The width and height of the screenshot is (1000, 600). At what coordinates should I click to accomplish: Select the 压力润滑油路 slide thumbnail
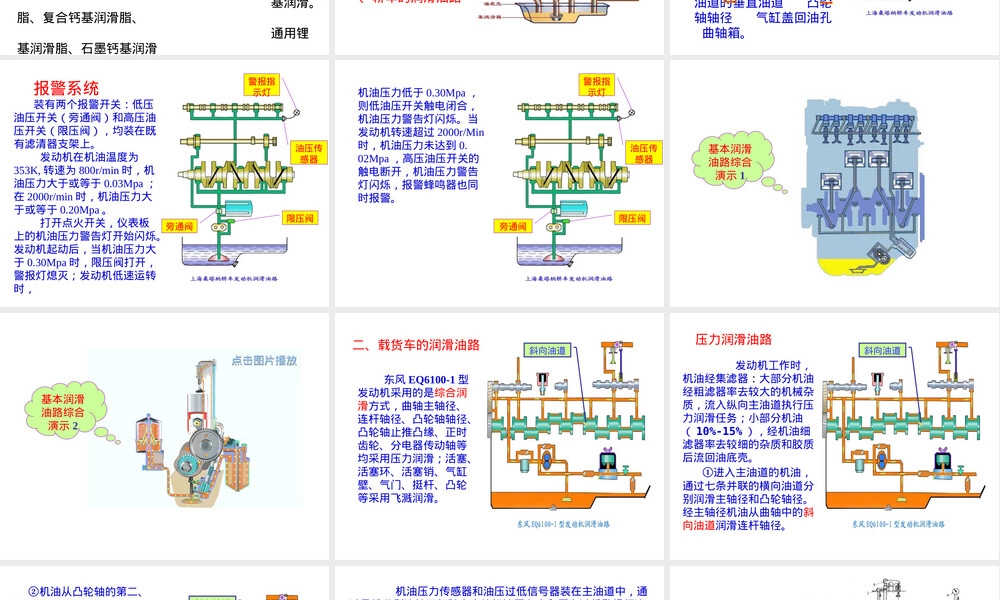point(835,436)
